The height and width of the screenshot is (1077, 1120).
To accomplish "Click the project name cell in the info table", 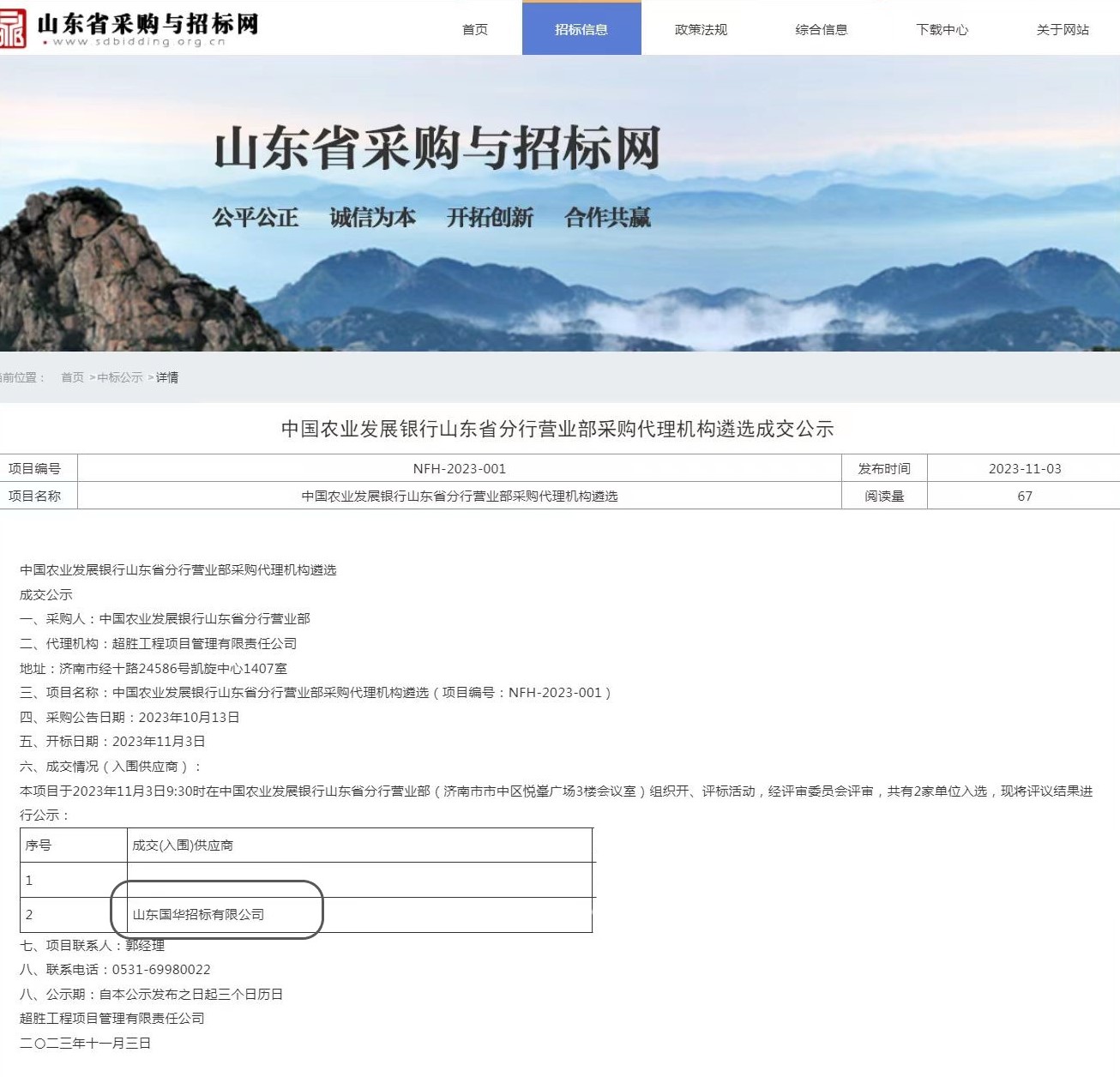I will (460, 496).
